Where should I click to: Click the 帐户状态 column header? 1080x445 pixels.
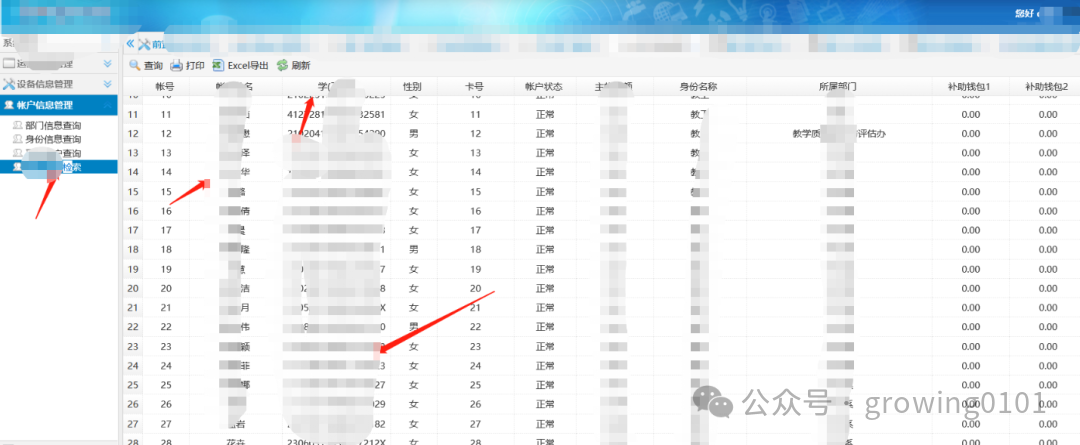click(543, 87)
